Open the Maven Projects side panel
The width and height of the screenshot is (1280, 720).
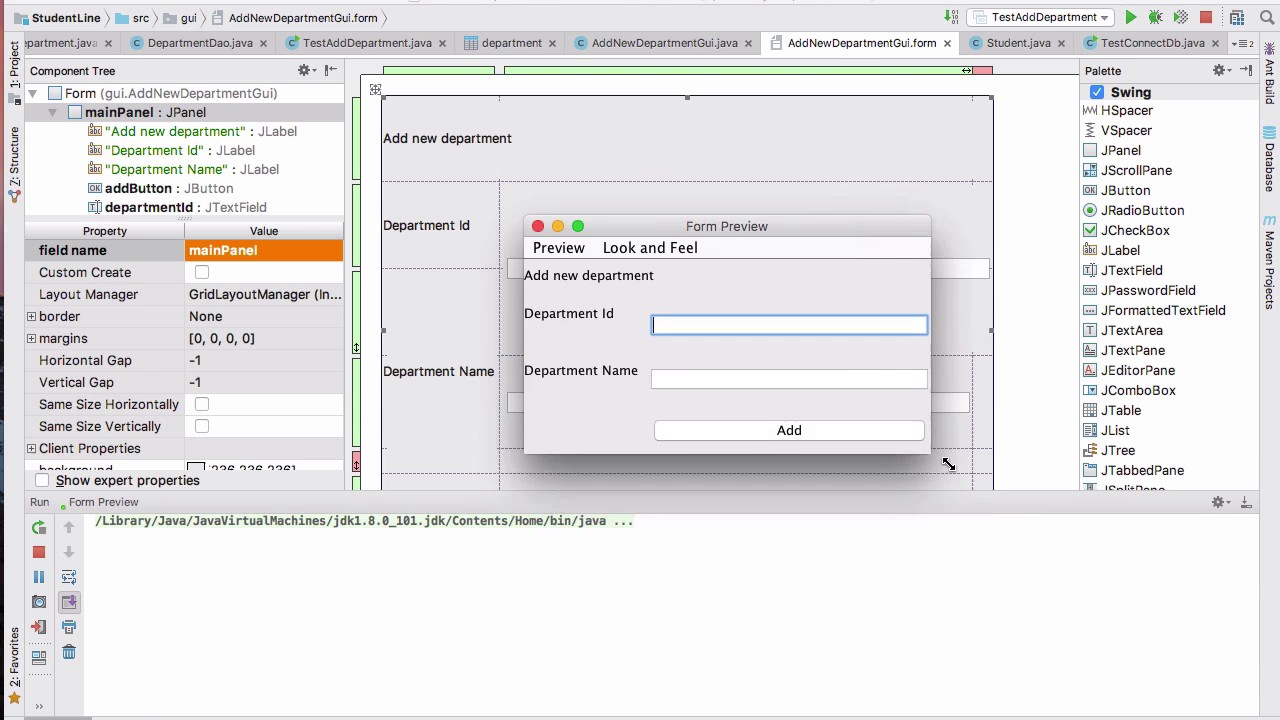coord(1270,260)
